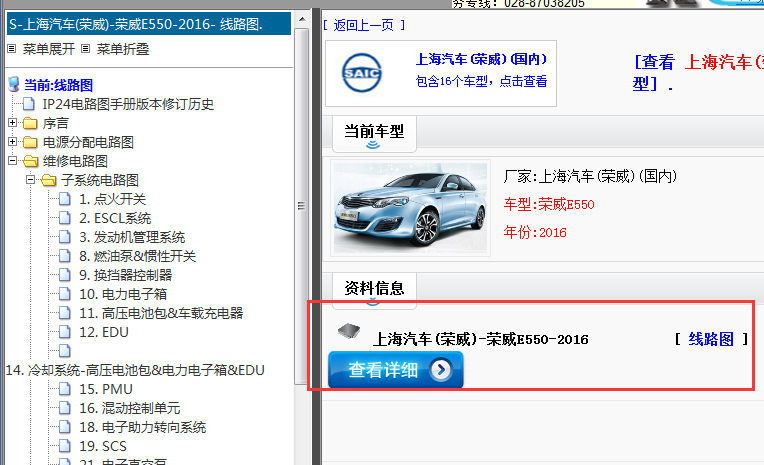764x465 pixels.
Task: Open 3. 发动机管理系统 diagram
Action: (132, 237)
